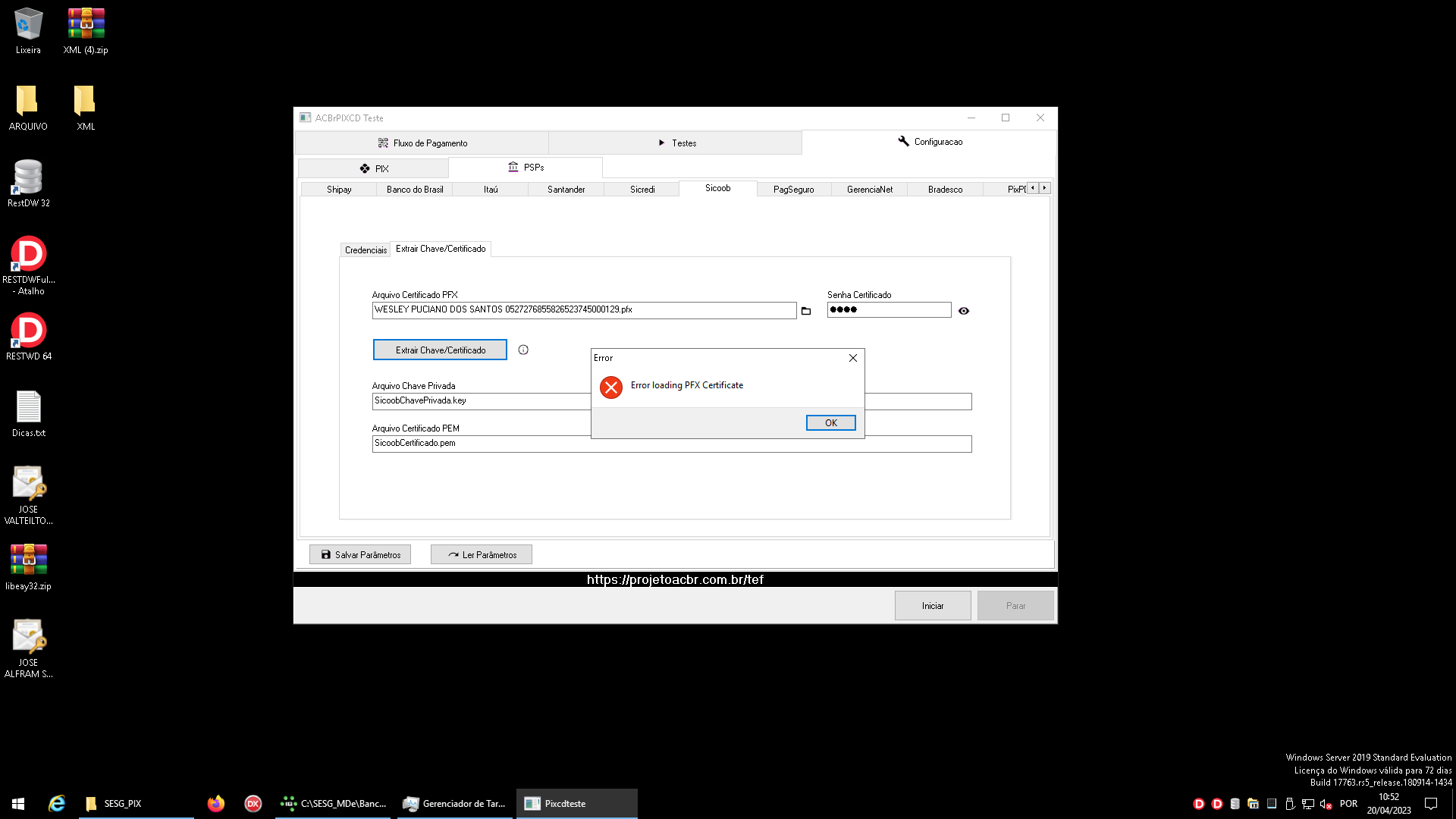Click the info icon beside Extrair button
The height and width of the screenshot is (819, 1456).
click(523, 350)
